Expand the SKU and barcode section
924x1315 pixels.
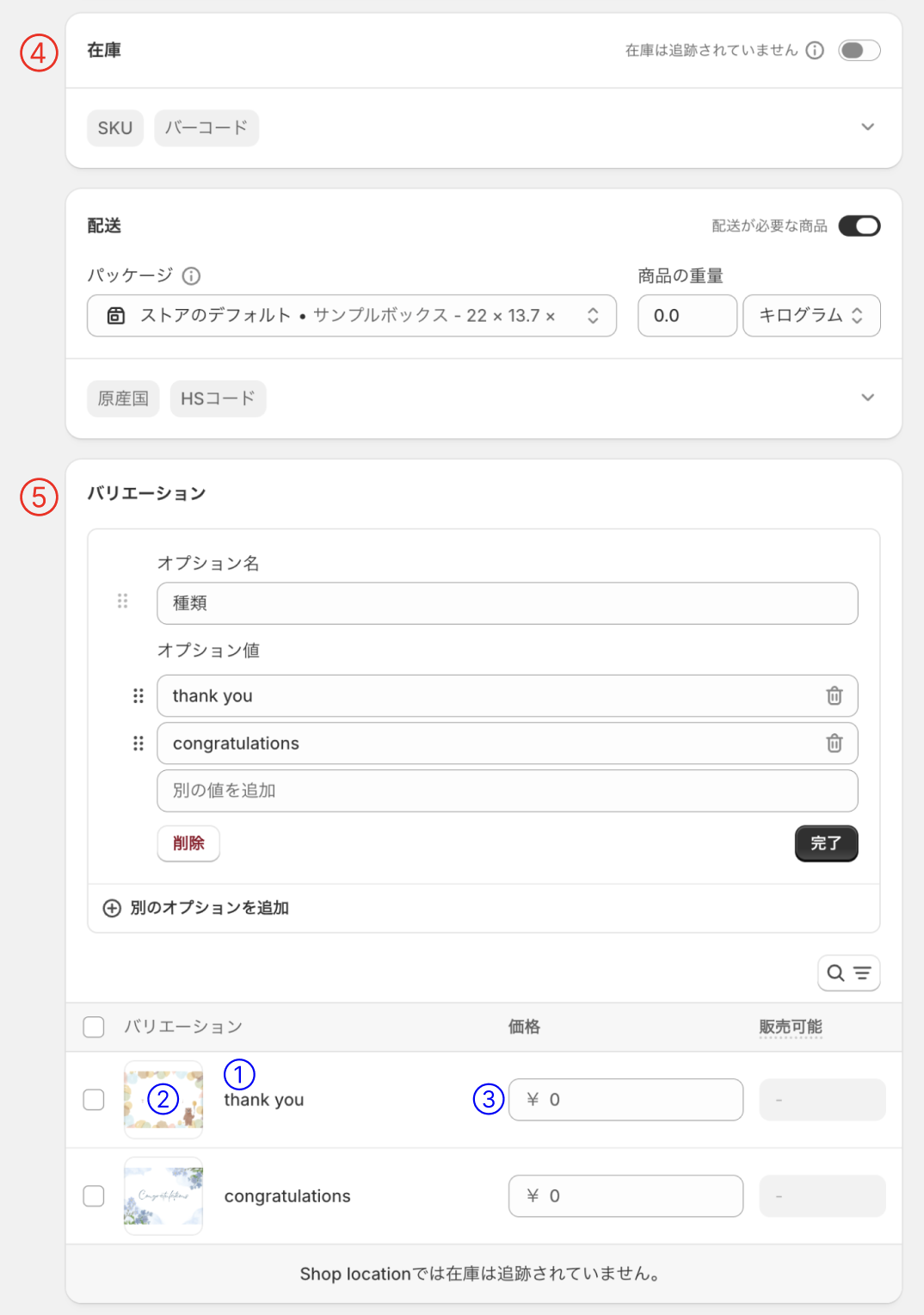pos(867,127)
